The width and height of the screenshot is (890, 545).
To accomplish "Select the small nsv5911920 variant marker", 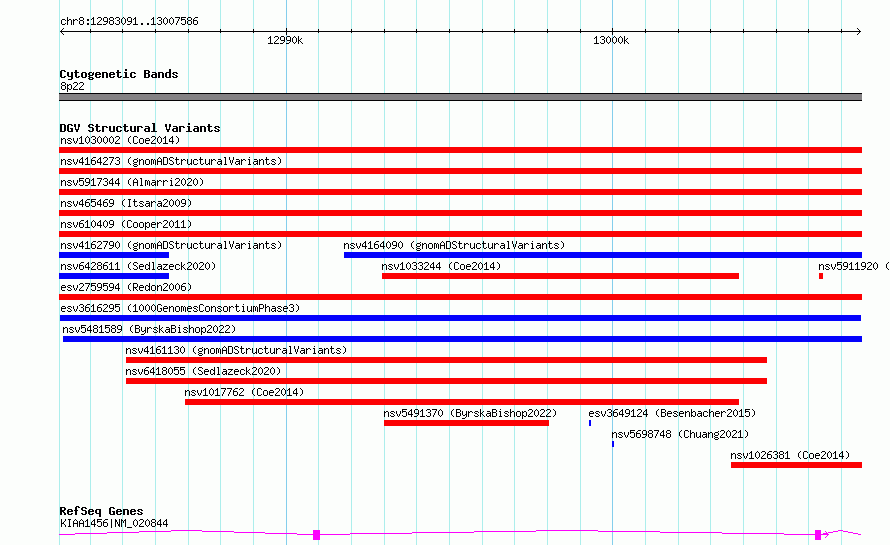I will (821, 276).
